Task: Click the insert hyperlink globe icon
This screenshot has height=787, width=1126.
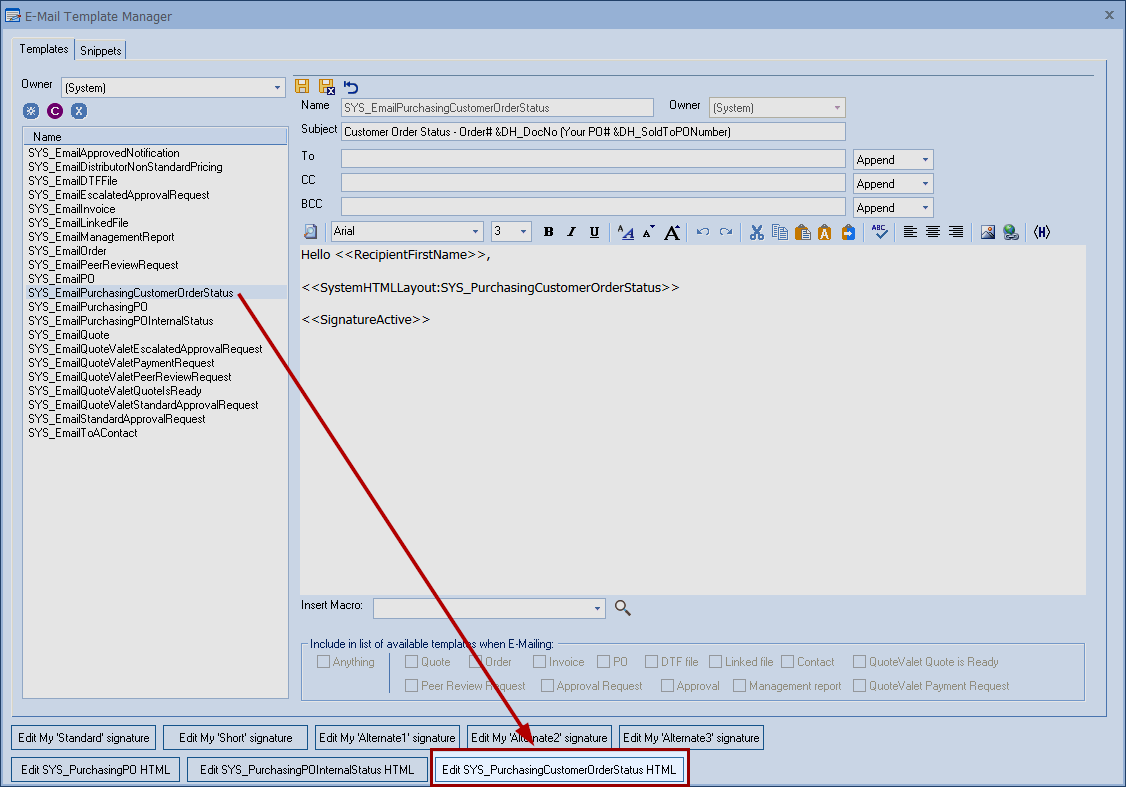Action: click(x=1011, y=232)
